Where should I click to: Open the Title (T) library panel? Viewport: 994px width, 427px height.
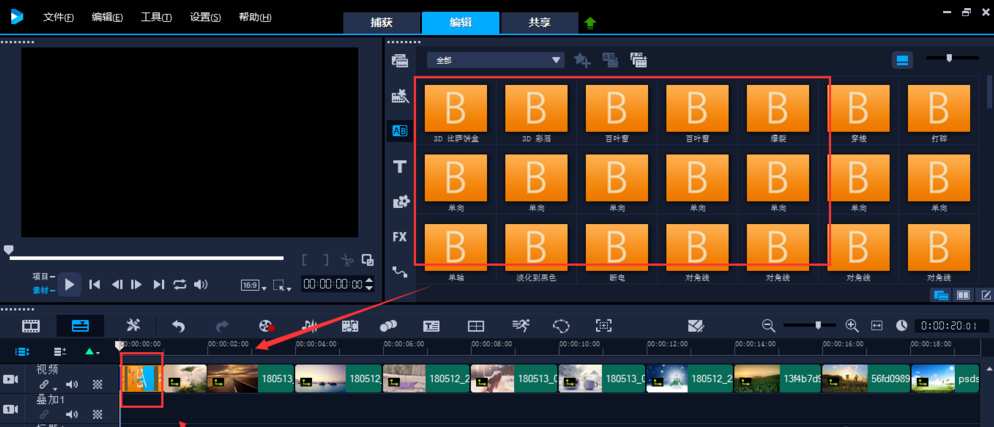[x=400, y=167]
